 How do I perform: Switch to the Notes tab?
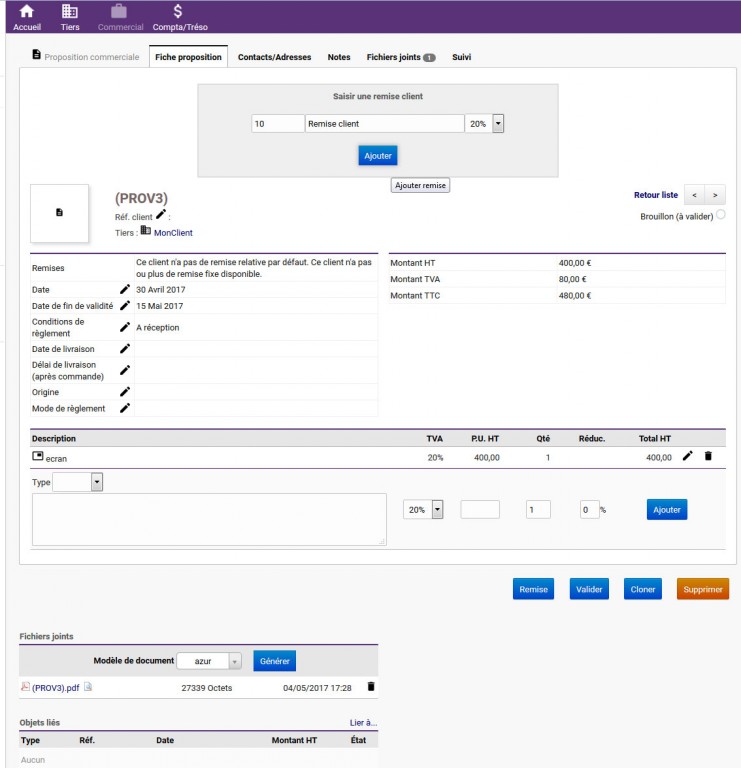[339, 57]
